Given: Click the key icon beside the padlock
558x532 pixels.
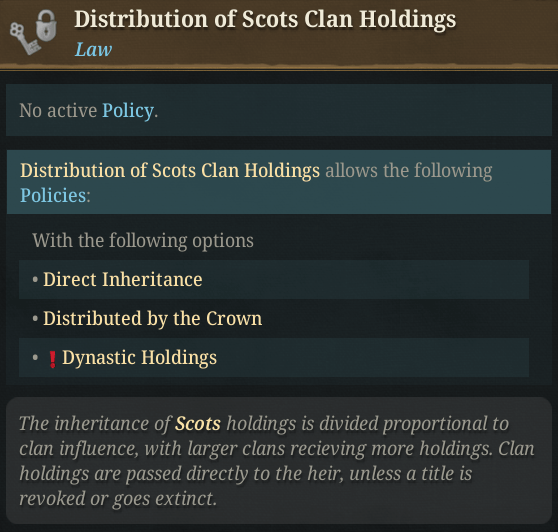Looking at the screenshot, I should (24, 38).
